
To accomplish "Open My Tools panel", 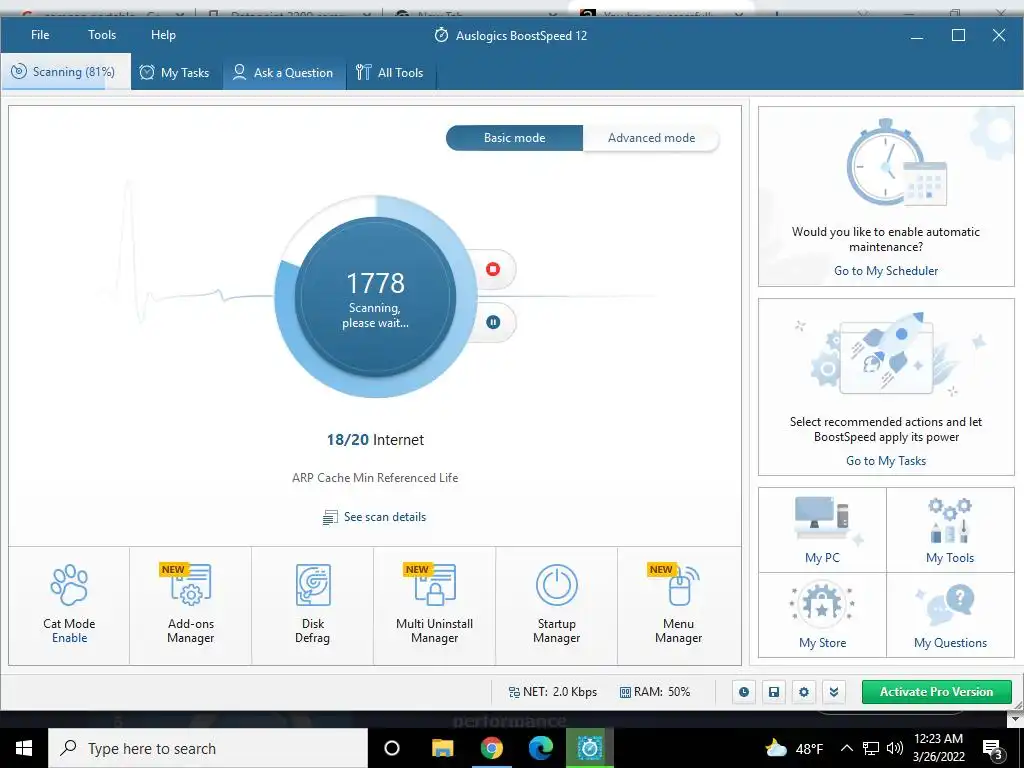I will point(950,530).
